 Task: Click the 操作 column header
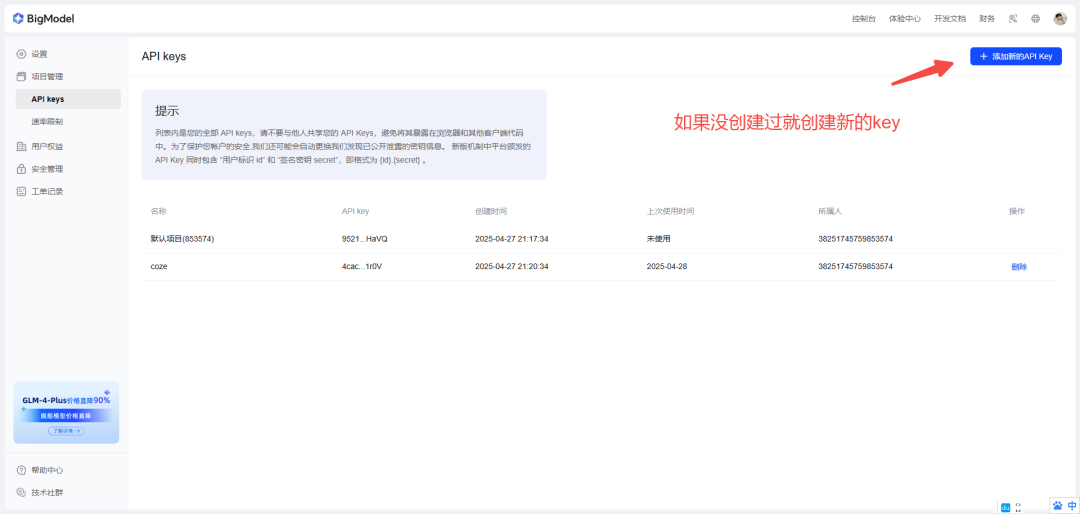point(1017,211)
